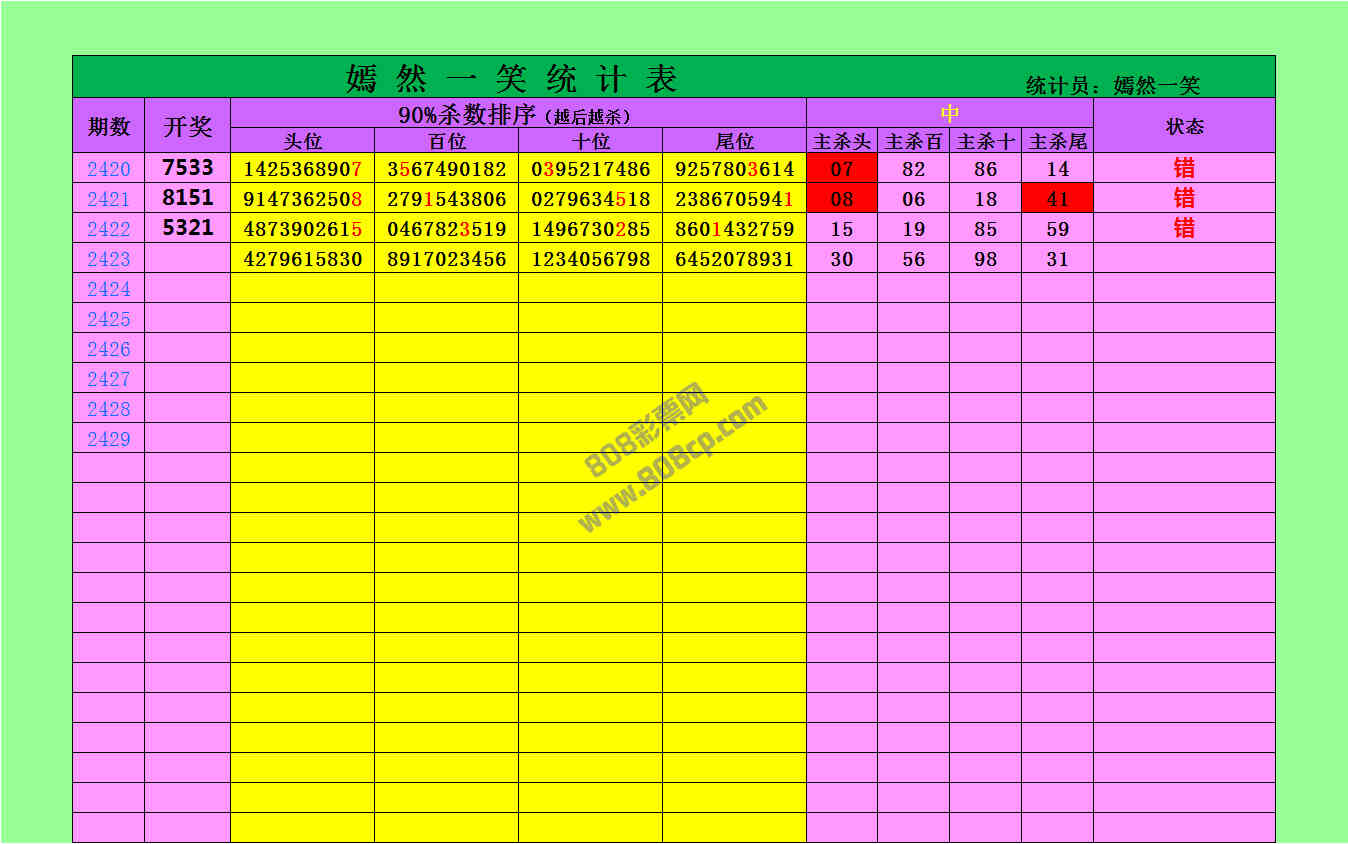Select the 主杀尾 column header
1348x844 pixels.
coord(1058,142)
